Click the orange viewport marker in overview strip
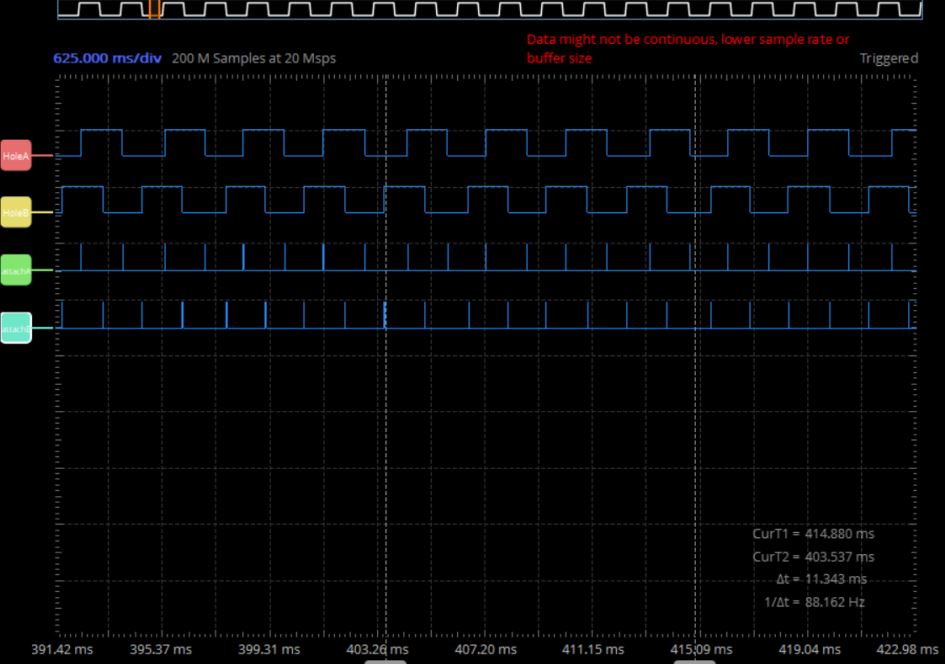 (154, 9)
